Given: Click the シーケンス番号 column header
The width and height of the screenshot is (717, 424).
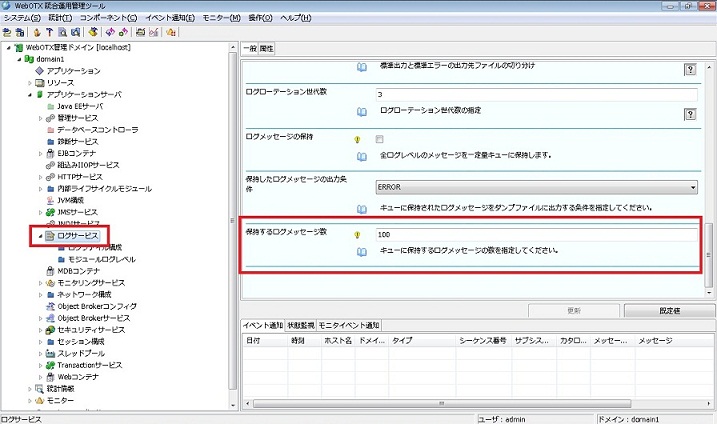Looking at the screenshot, I should [483, 341].
